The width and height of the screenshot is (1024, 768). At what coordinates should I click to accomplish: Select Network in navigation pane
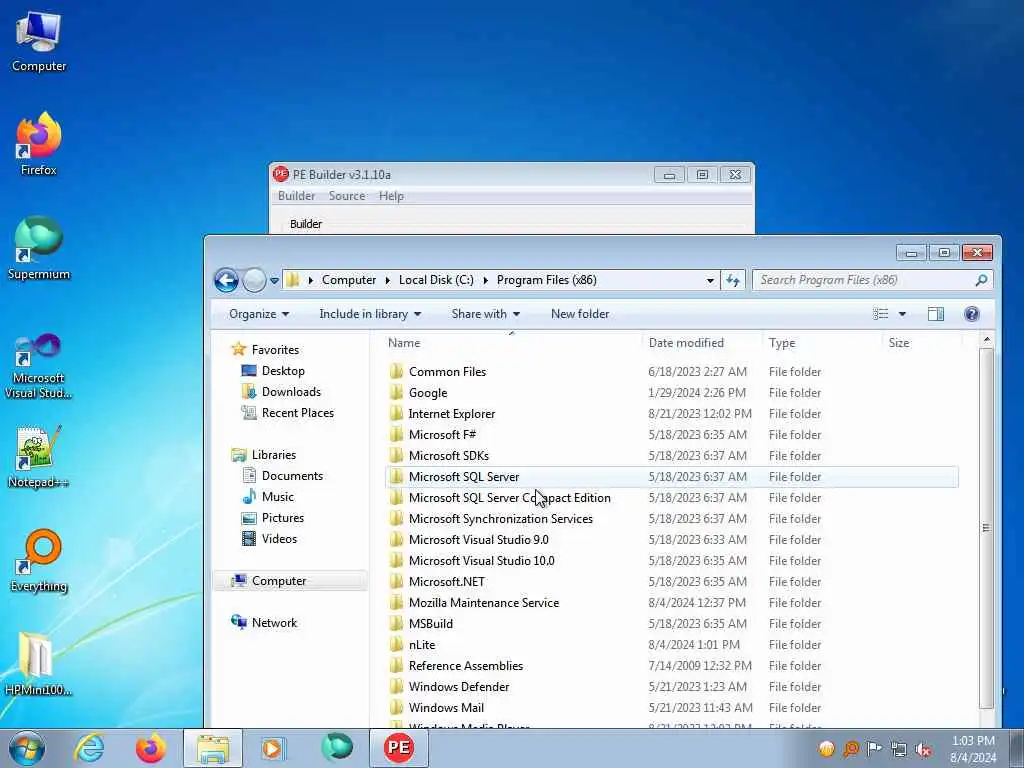click(274, 622)
